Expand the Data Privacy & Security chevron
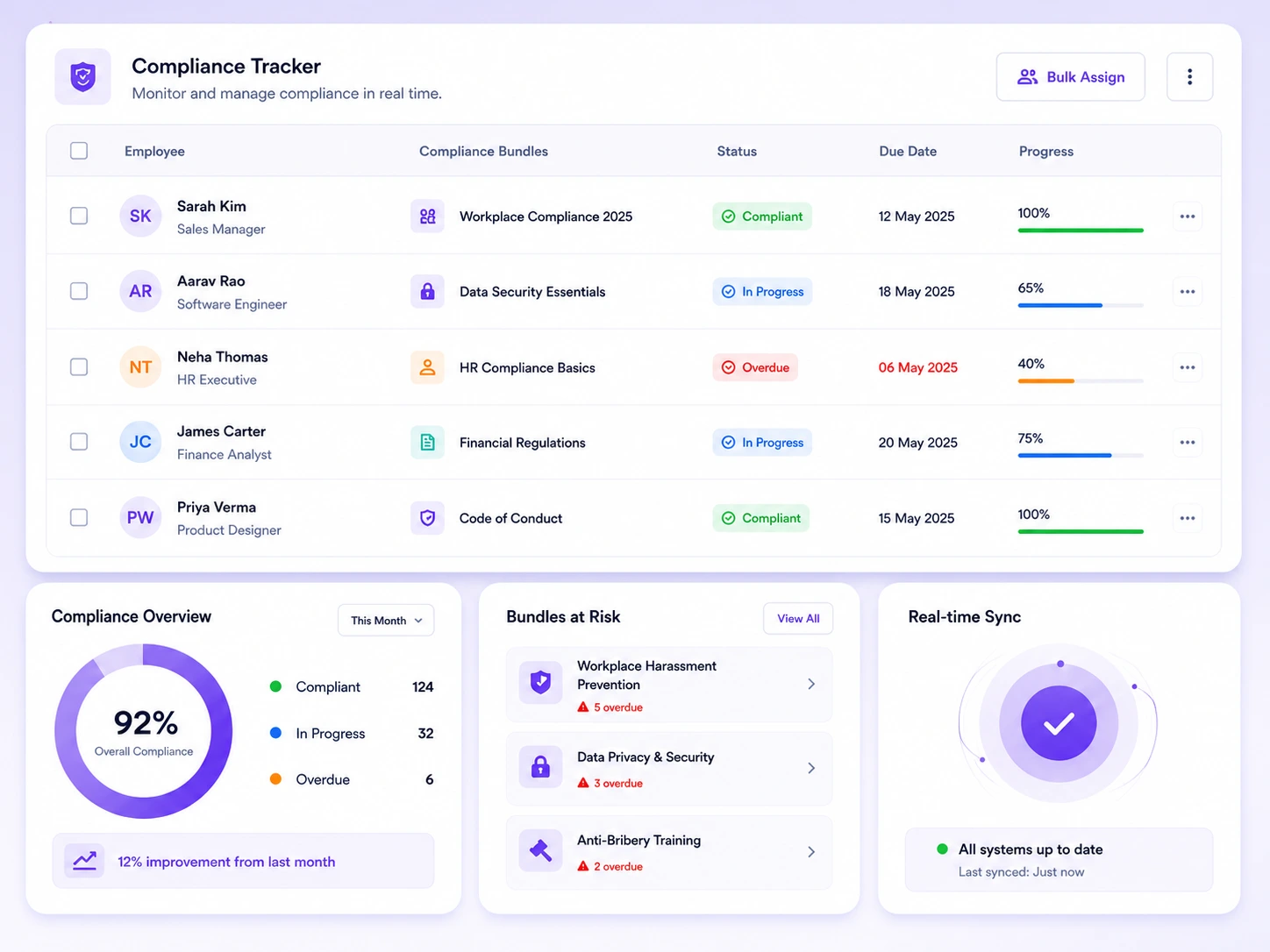Image resolution: width=1270 pixels, height=952 pixels. pyautogui.click(x=811, y=768)
